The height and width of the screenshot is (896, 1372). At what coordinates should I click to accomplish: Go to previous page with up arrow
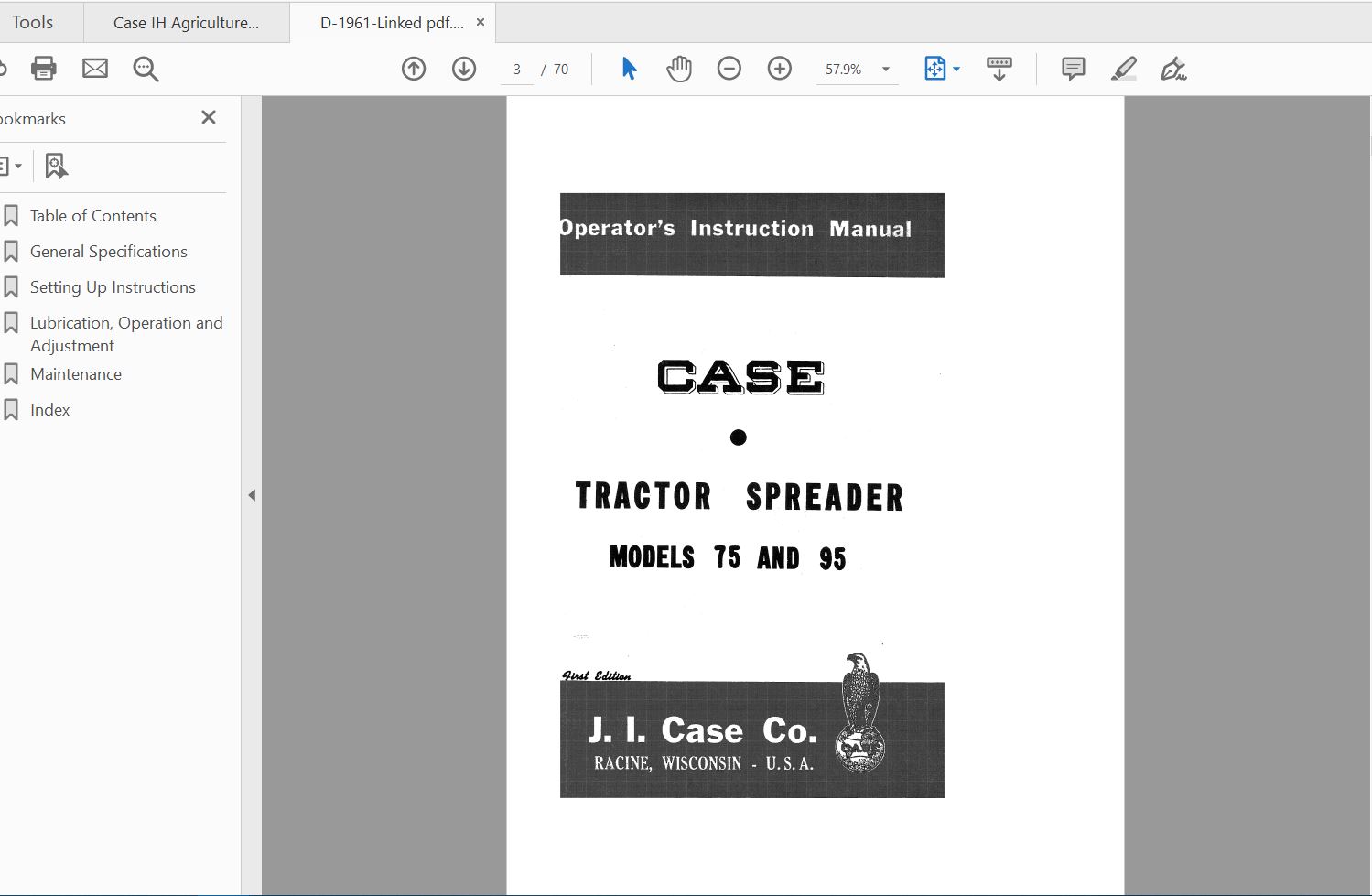point(414,69)
